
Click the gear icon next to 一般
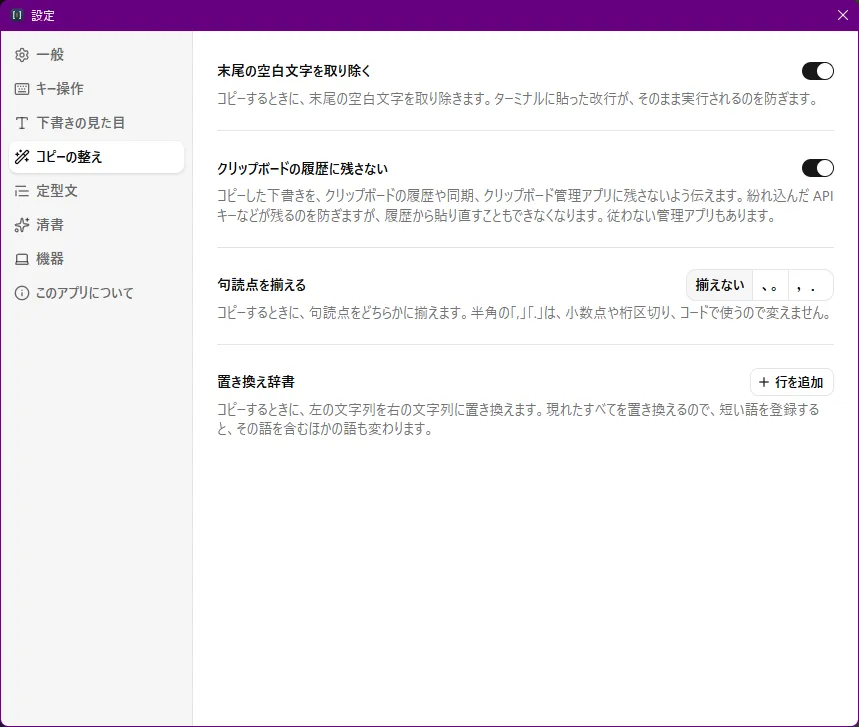point(22,55)
